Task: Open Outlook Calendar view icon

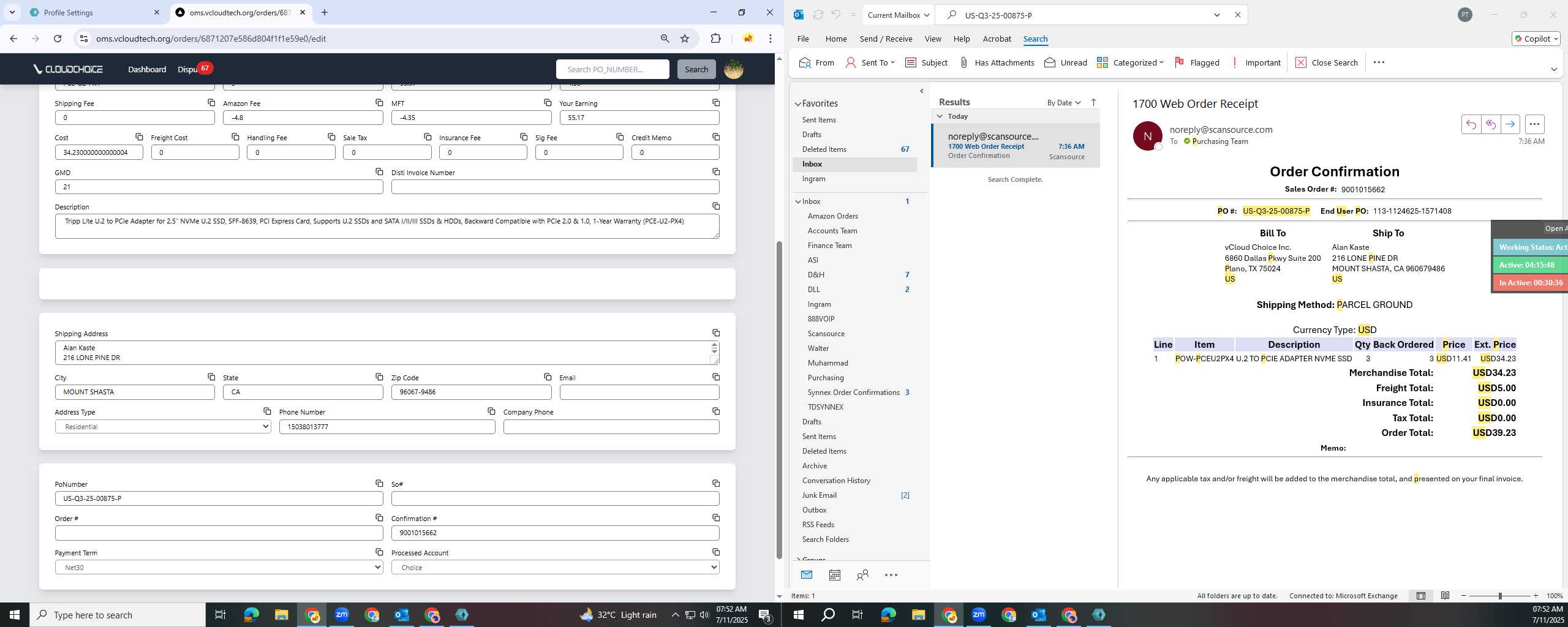Action: coord(834,575)
